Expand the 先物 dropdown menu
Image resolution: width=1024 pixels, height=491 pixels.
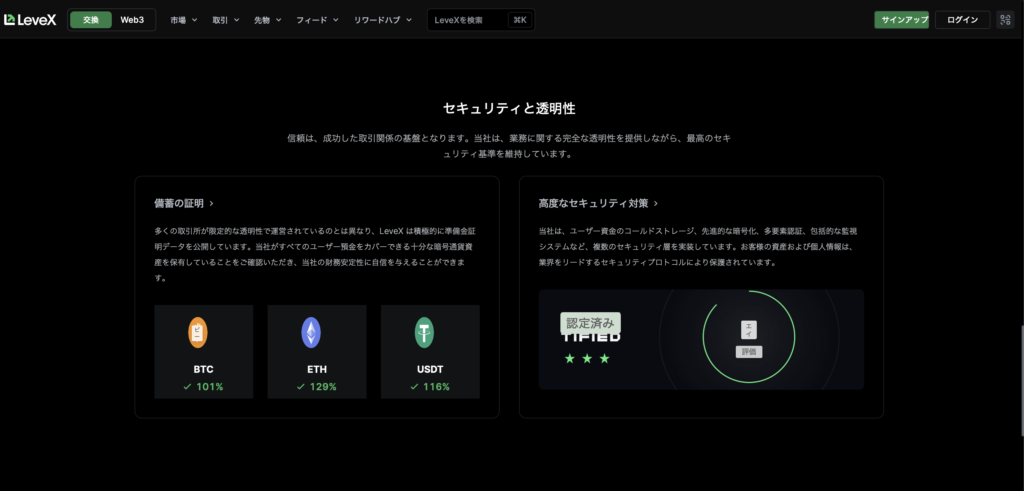pos(268,20)
